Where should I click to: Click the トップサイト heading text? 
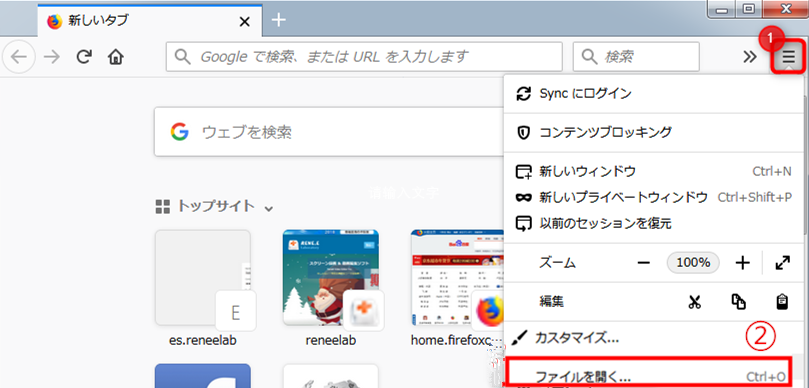216,206
